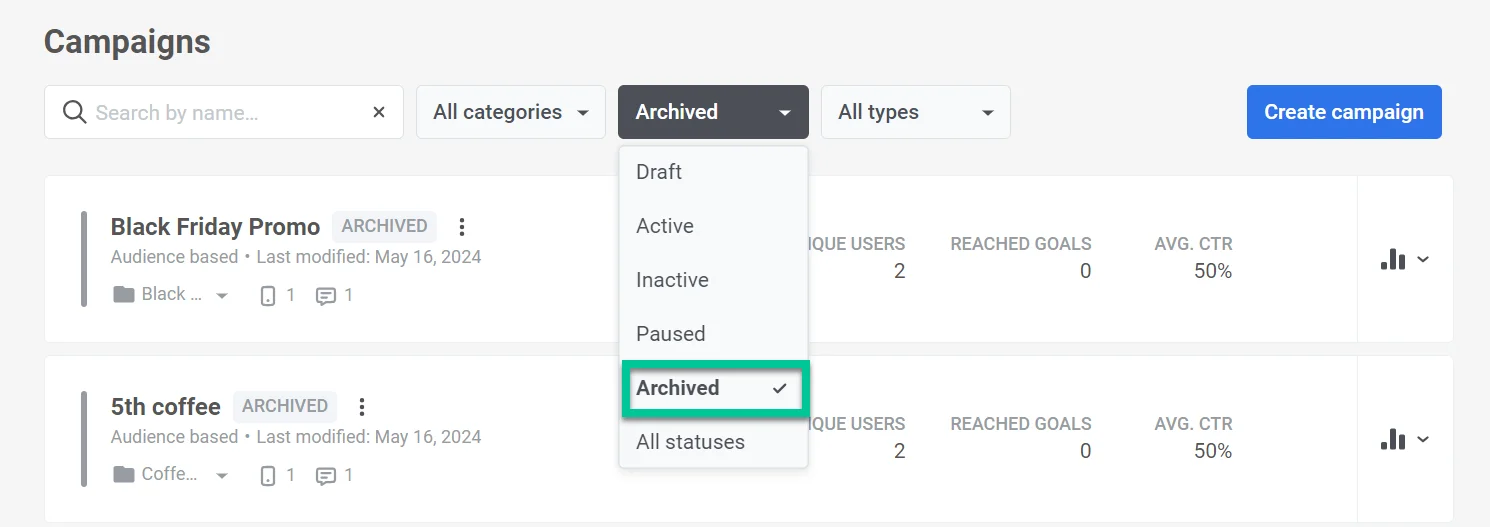Click 5th coffee folder category icon
1495x527 pixels.
124,475
